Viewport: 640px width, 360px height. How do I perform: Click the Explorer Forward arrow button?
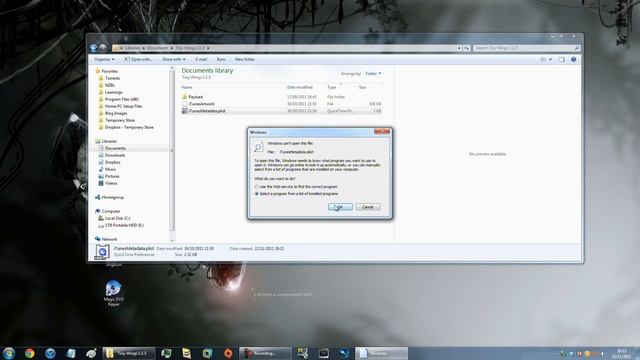tap(103, 48)
